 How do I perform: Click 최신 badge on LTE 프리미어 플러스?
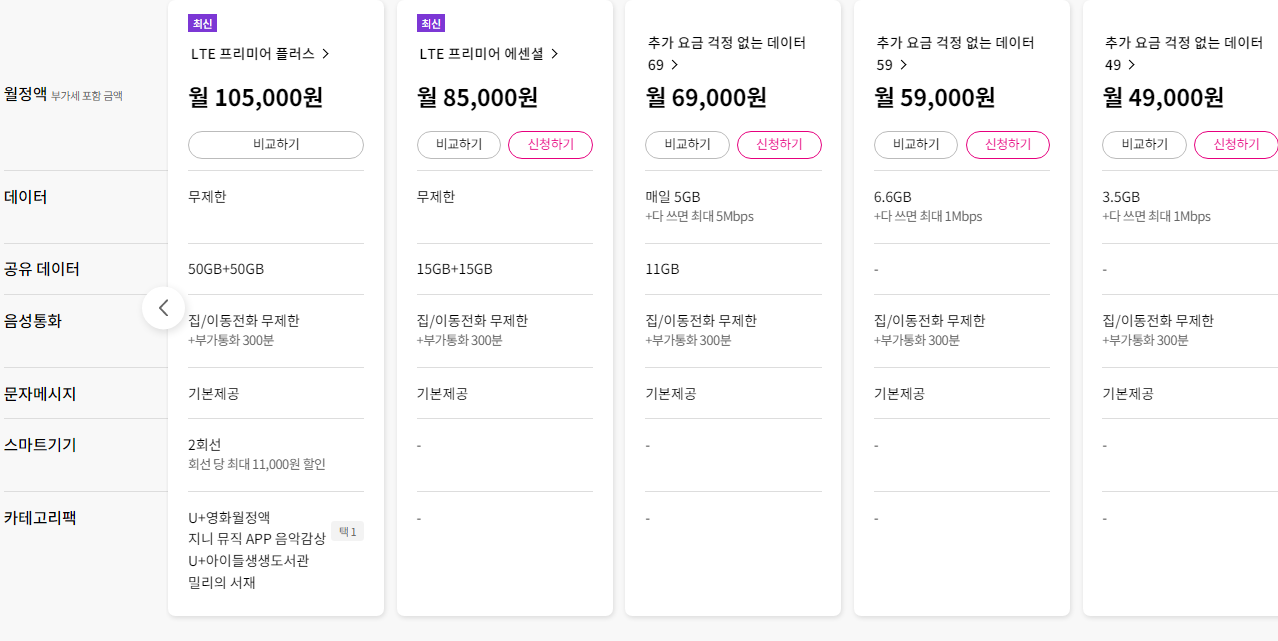(x=202, y=24)
